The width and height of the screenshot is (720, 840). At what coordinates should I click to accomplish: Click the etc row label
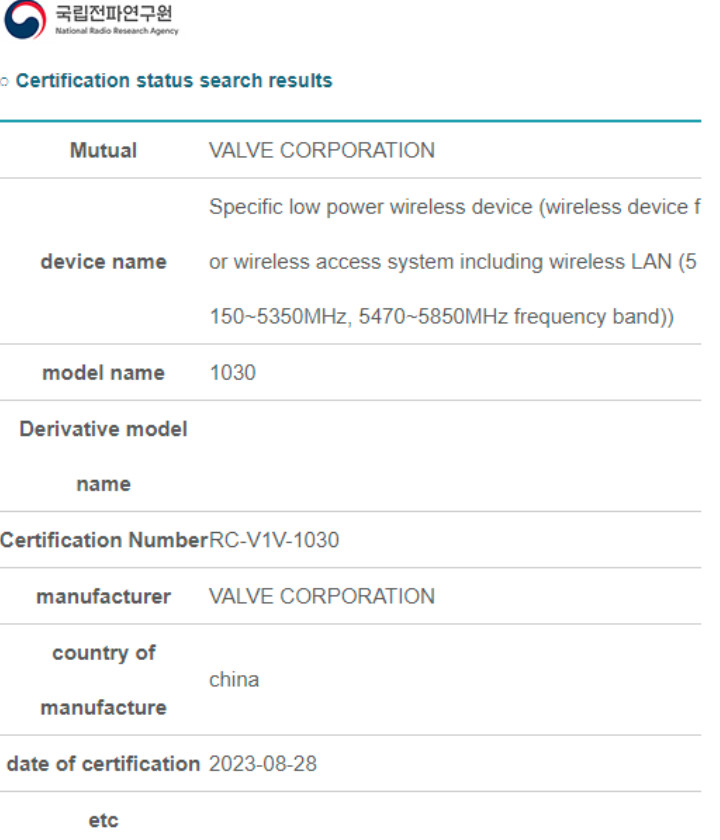pyautogui.click(x=103, y=820)
